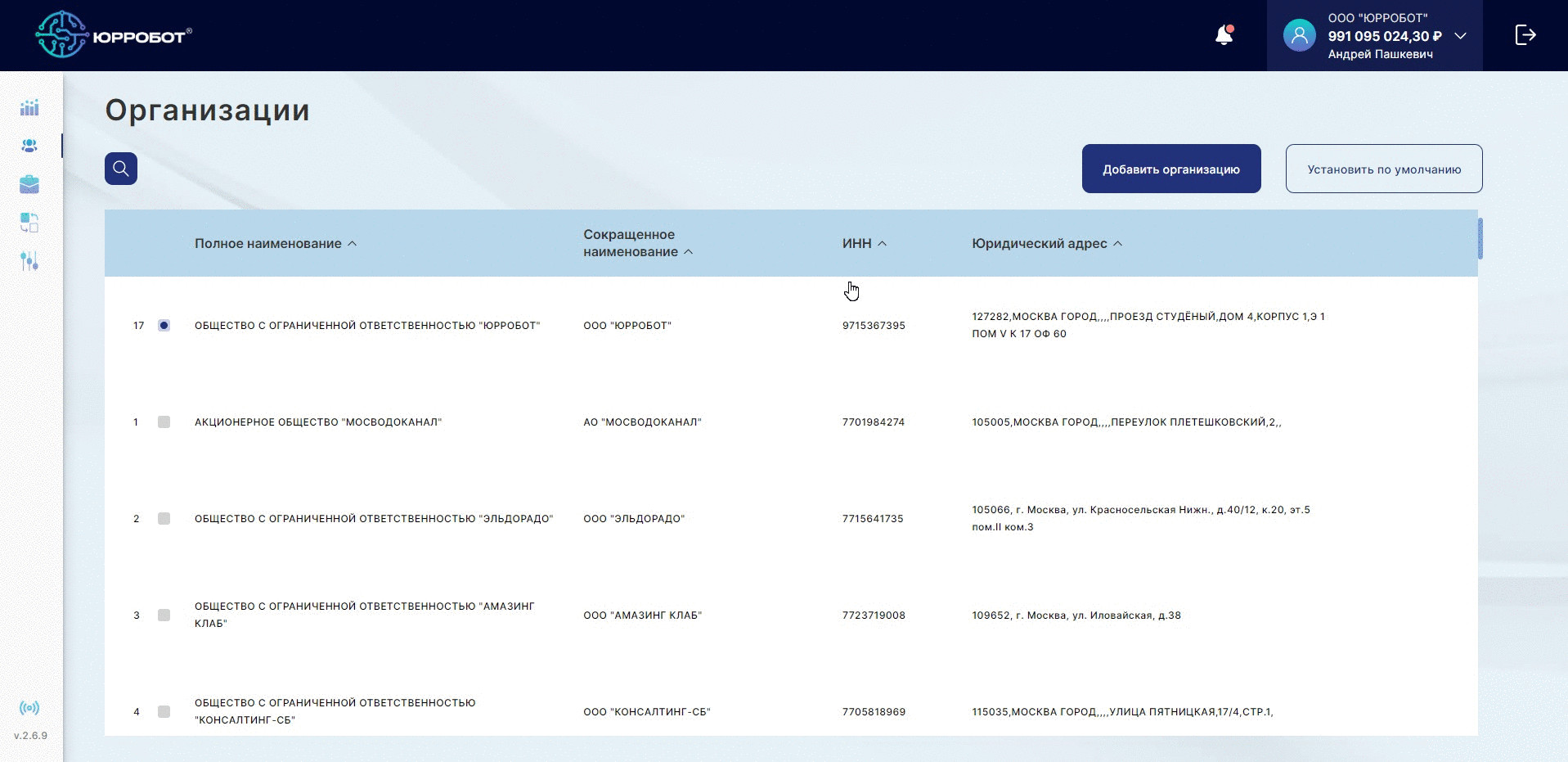Click INN value 9715367395

874,326
